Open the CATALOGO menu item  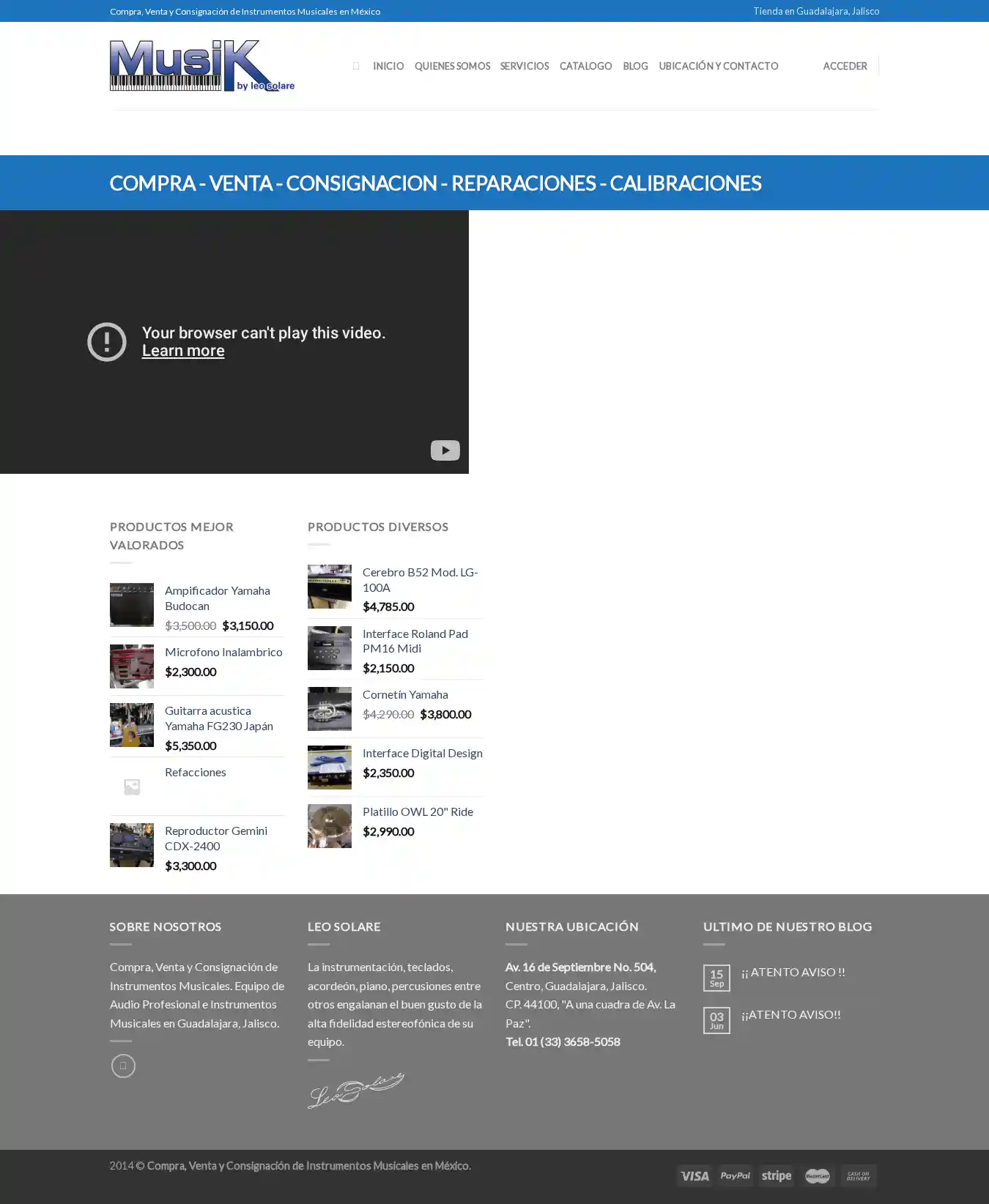point(585,66)
